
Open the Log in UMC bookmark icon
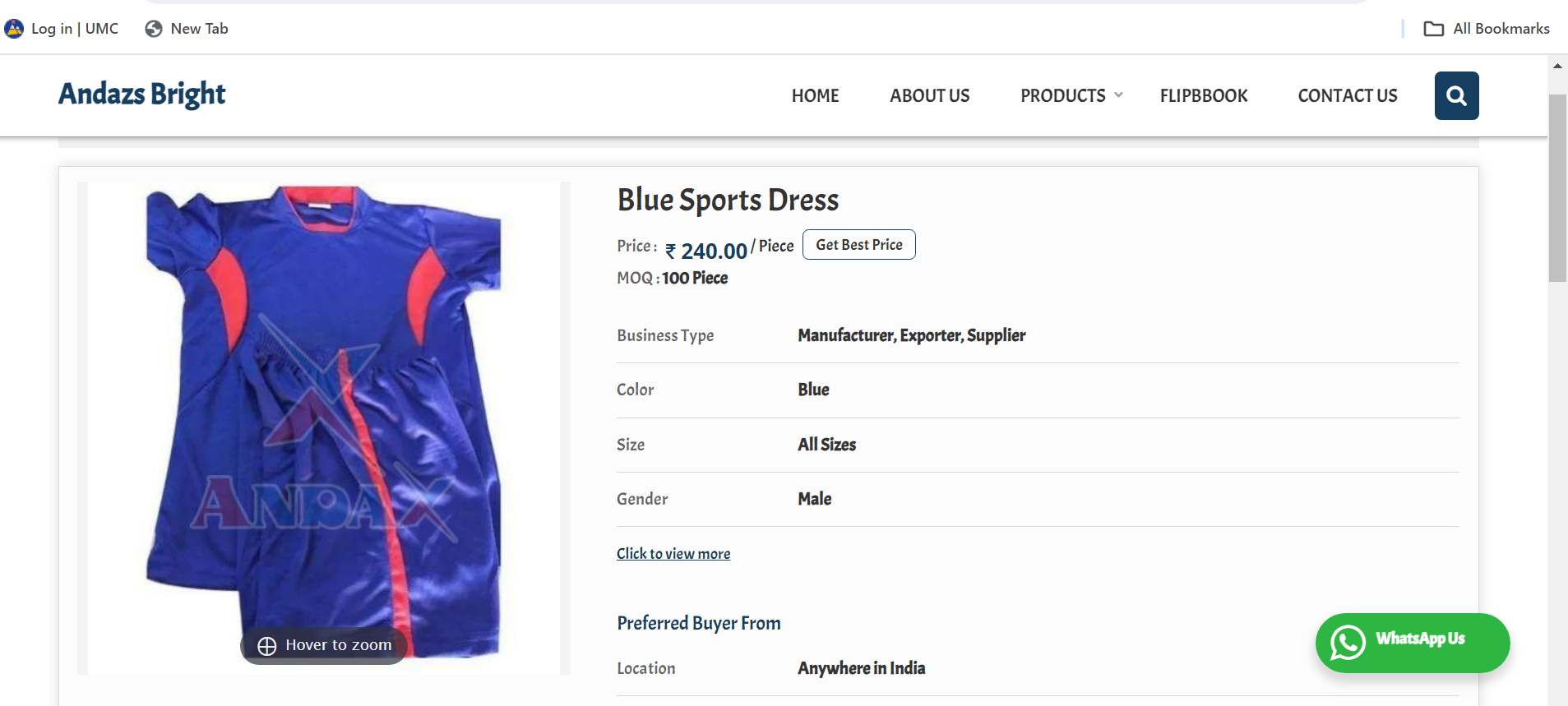coord(14,29)
